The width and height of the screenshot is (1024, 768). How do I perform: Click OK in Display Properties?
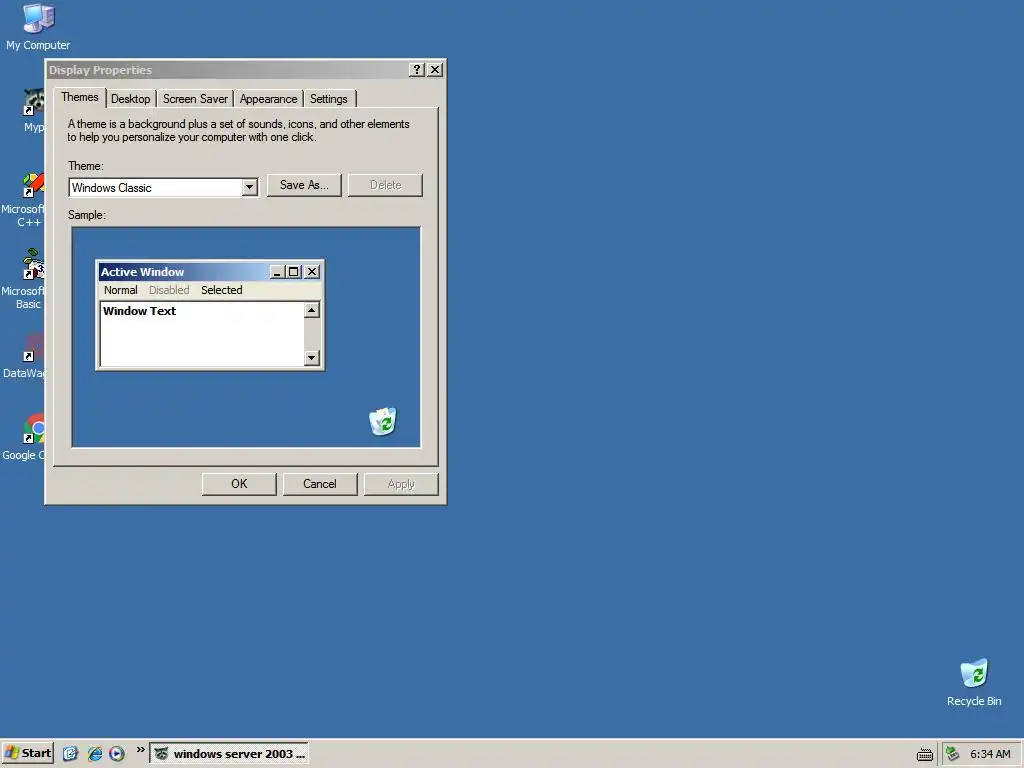[x=239, y=484]
